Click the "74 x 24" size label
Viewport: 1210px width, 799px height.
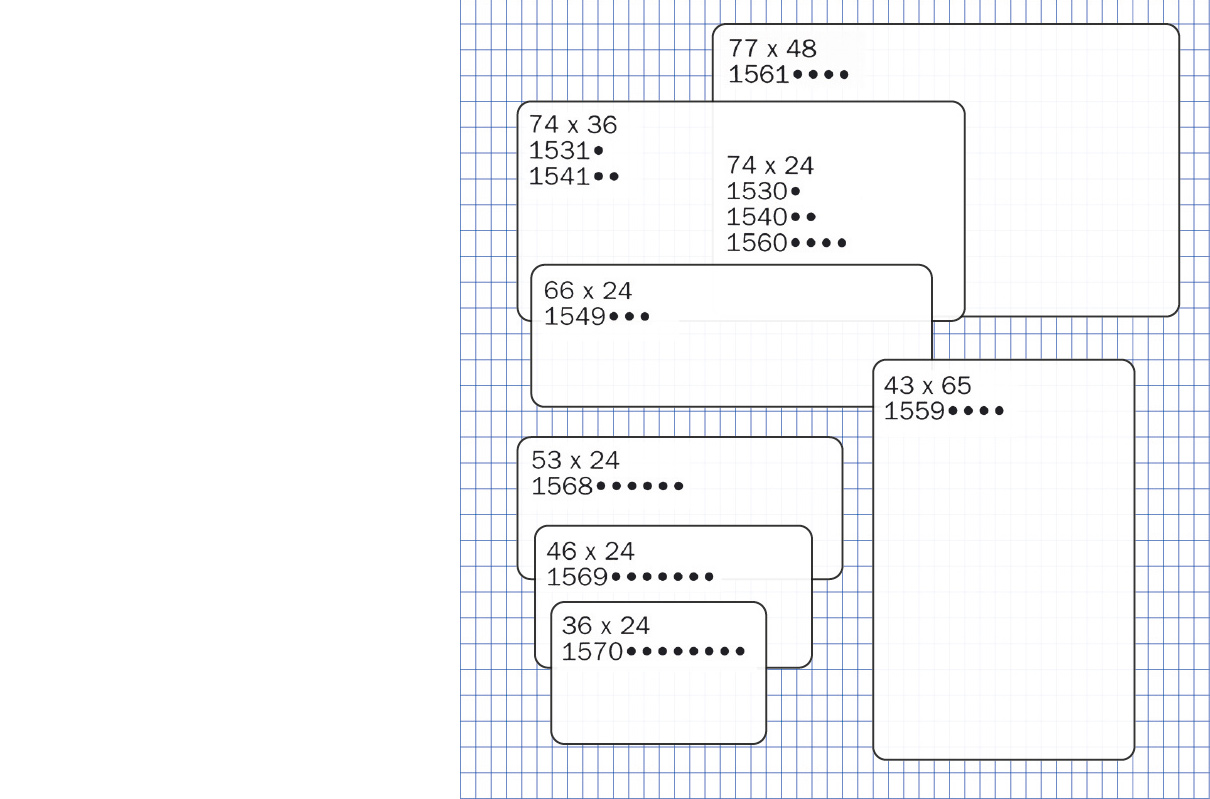770,166
